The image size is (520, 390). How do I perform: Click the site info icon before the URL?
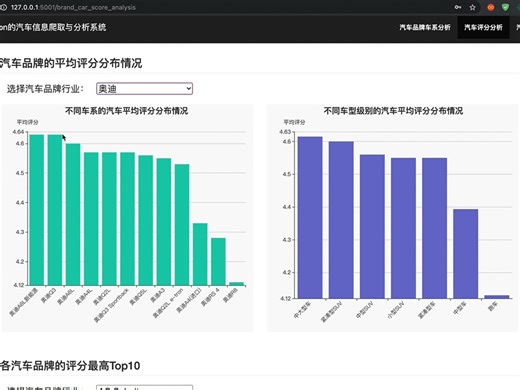[x=3, y=7]
